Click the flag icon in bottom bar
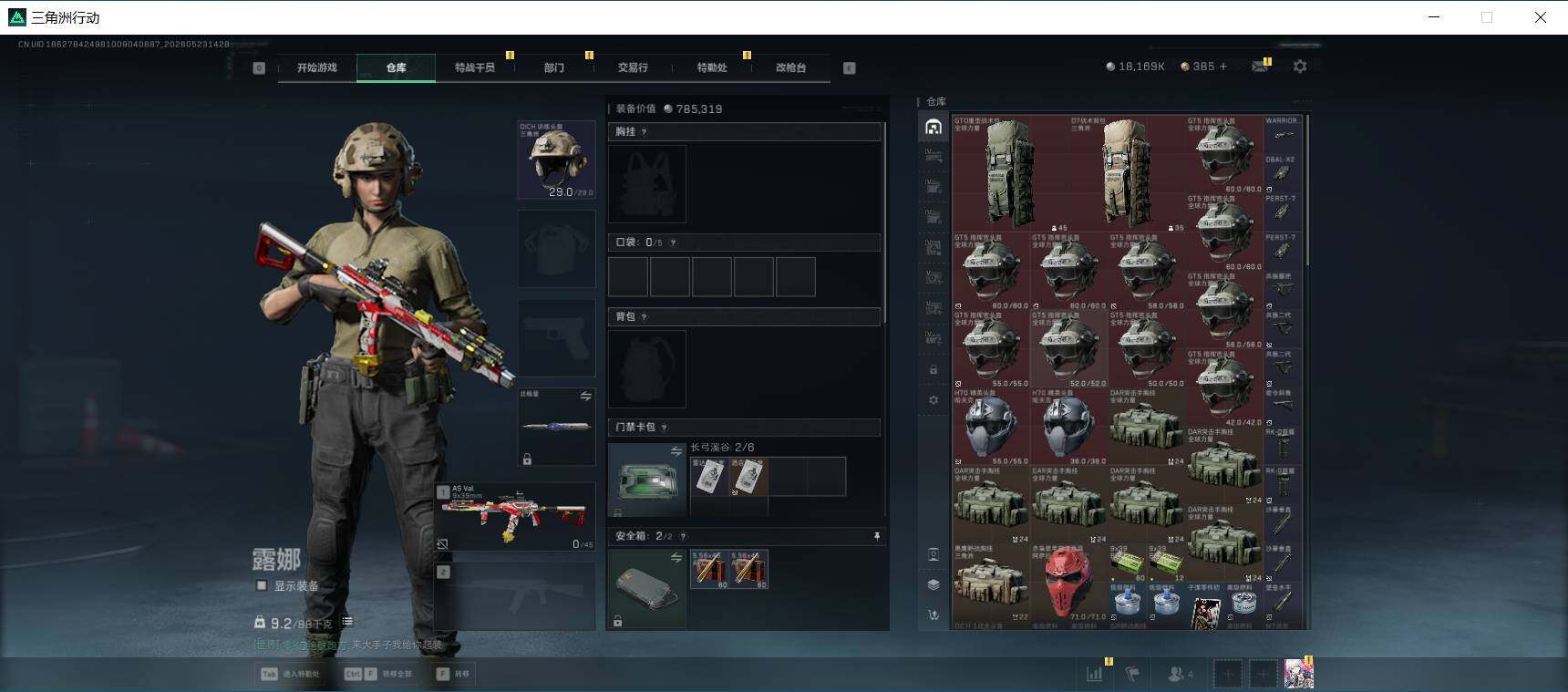The width and height of the screenshot is (1568, 692). 1132,674
